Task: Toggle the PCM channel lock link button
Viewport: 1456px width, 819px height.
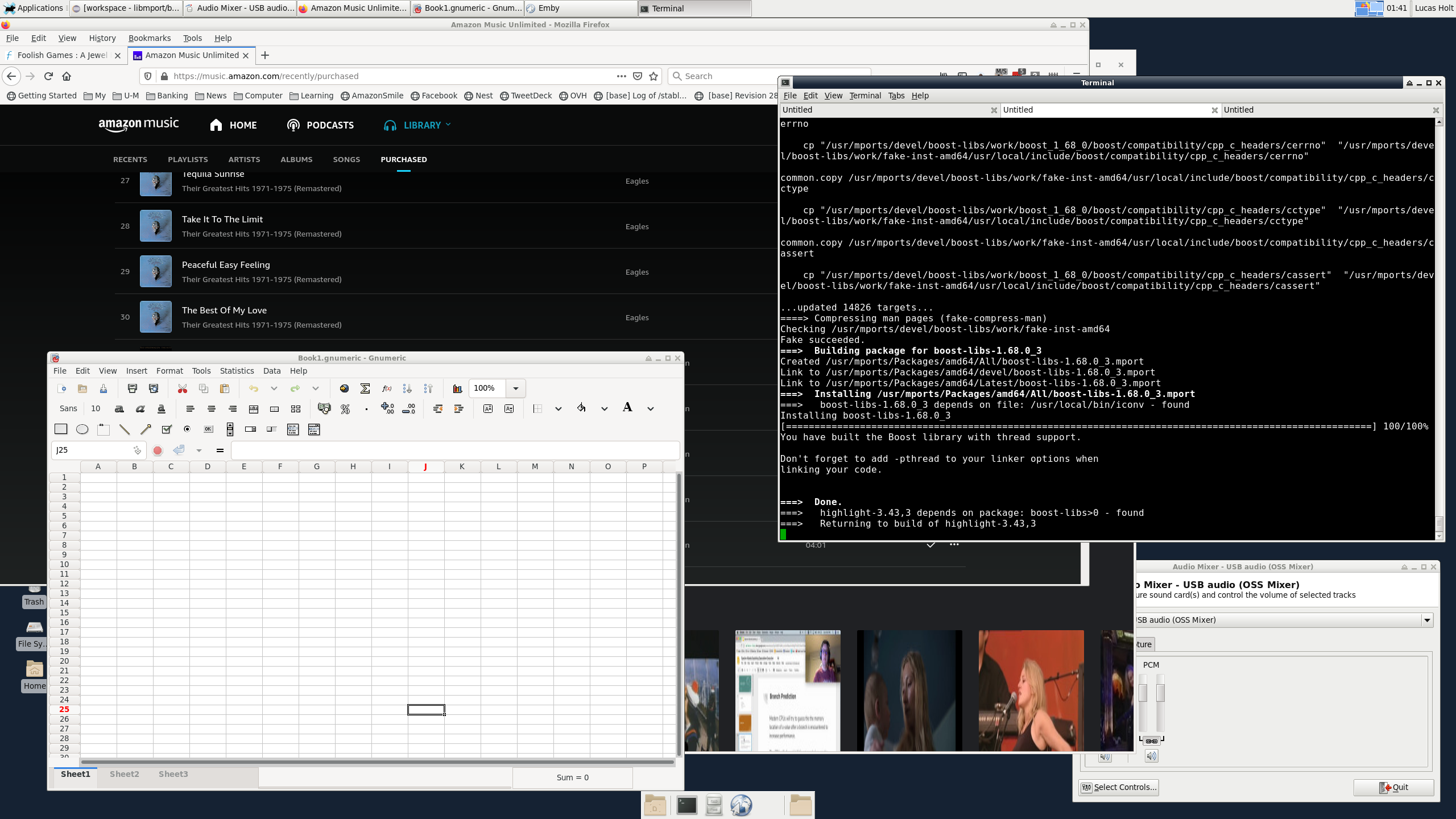Action: pyautogui.click(x=1151, y=741)
